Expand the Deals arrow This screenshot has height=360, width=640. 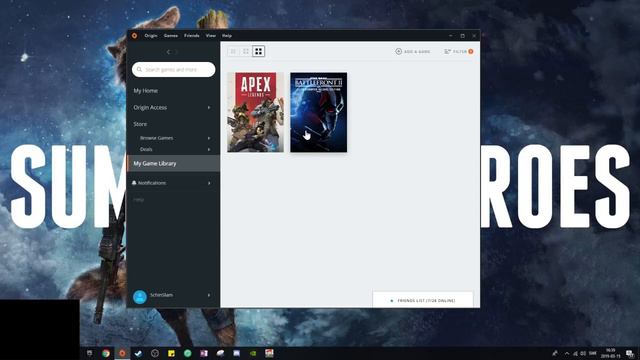(209, 149)
